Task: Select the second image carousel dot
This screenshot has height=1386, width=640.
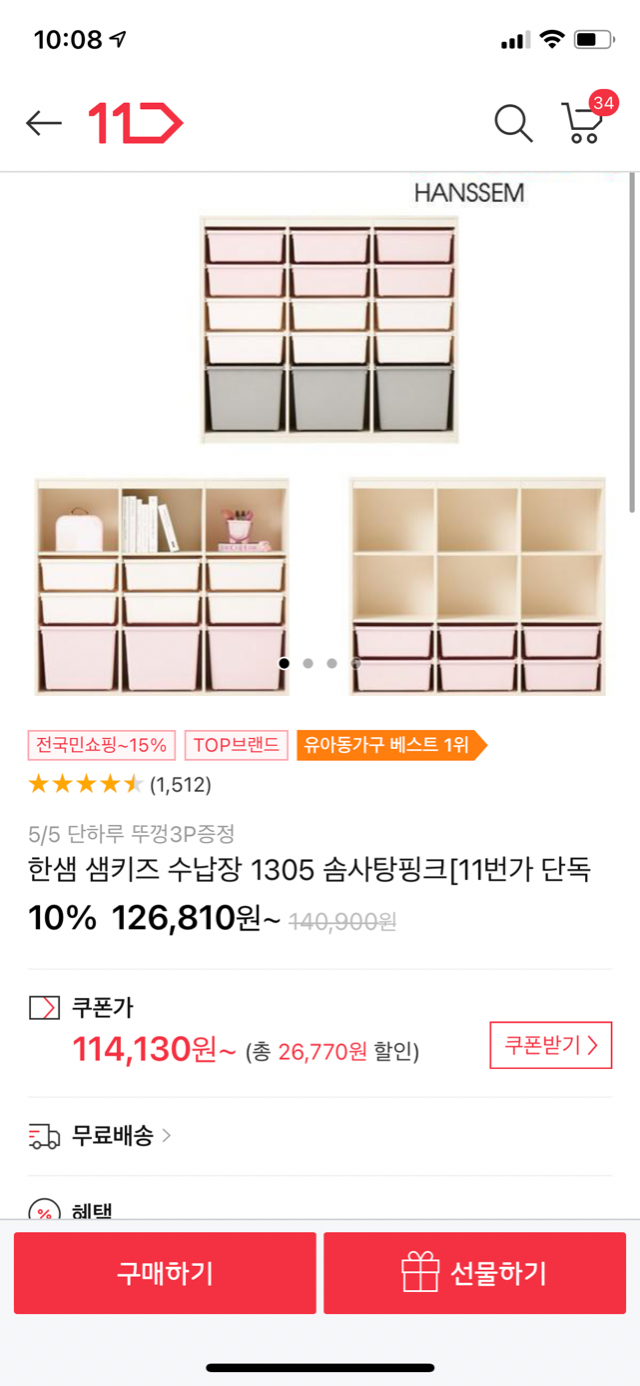Action: (x=308, y=663)
